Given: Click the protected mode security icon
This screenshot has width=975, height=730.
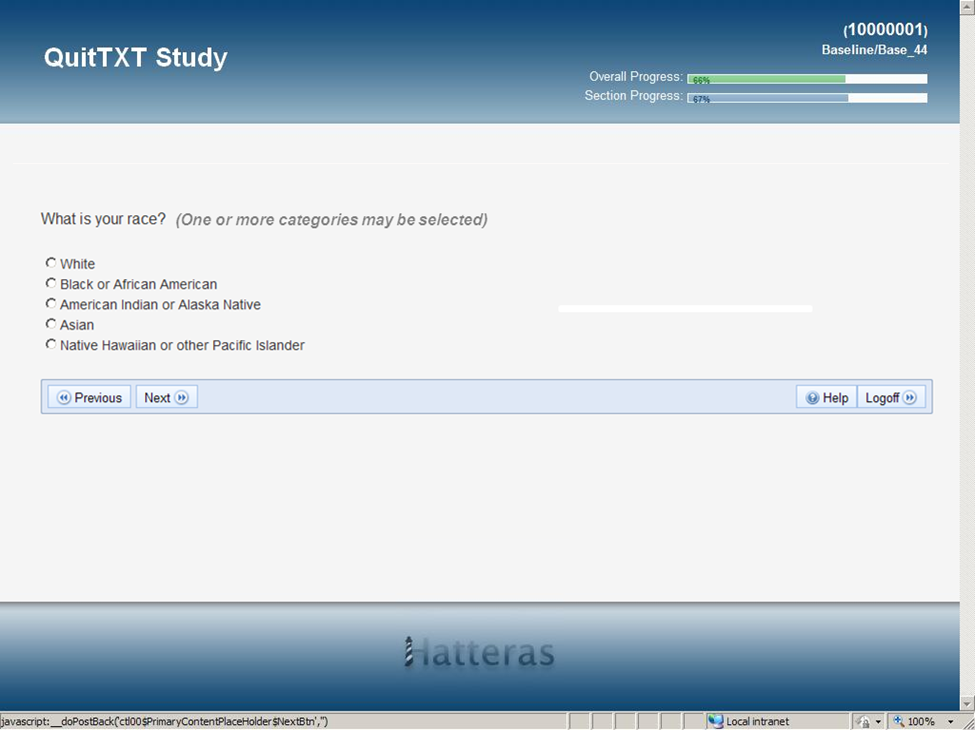Looking at the screenshot, I should pos(864,722).
